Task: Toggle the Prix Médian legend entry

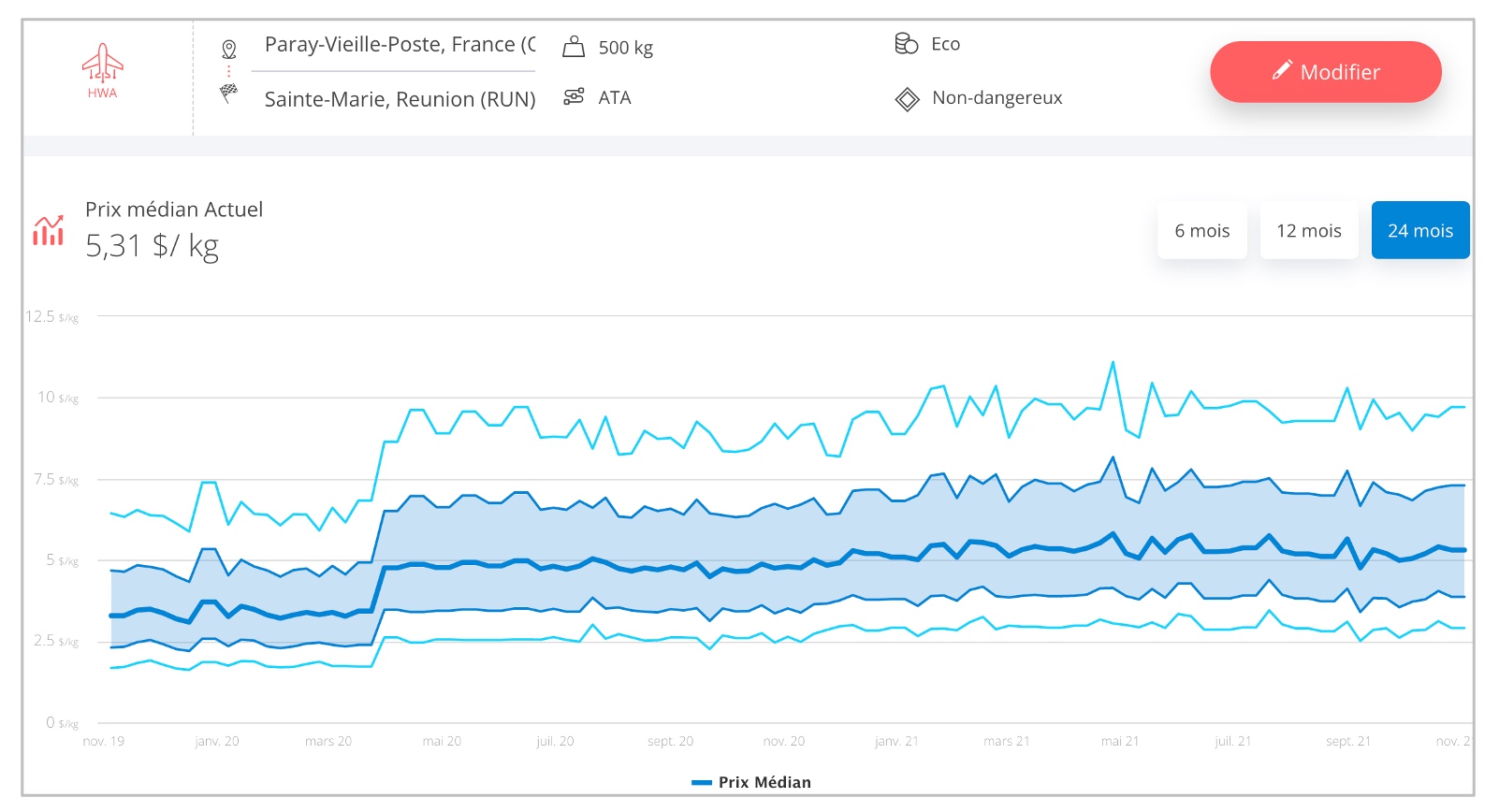Action: point(751,782)
